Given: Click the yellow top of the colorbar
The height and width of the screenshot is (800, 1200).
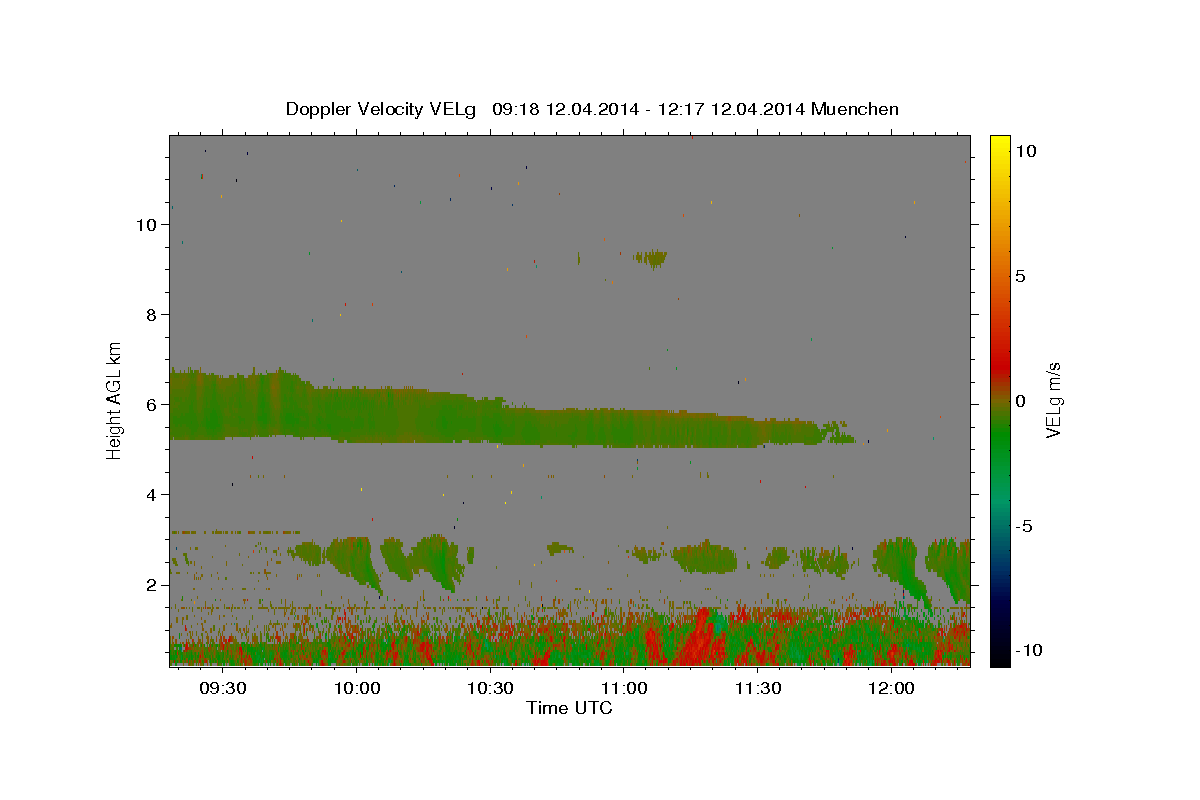Looking at the screenshot, I should coord(1000,142).
